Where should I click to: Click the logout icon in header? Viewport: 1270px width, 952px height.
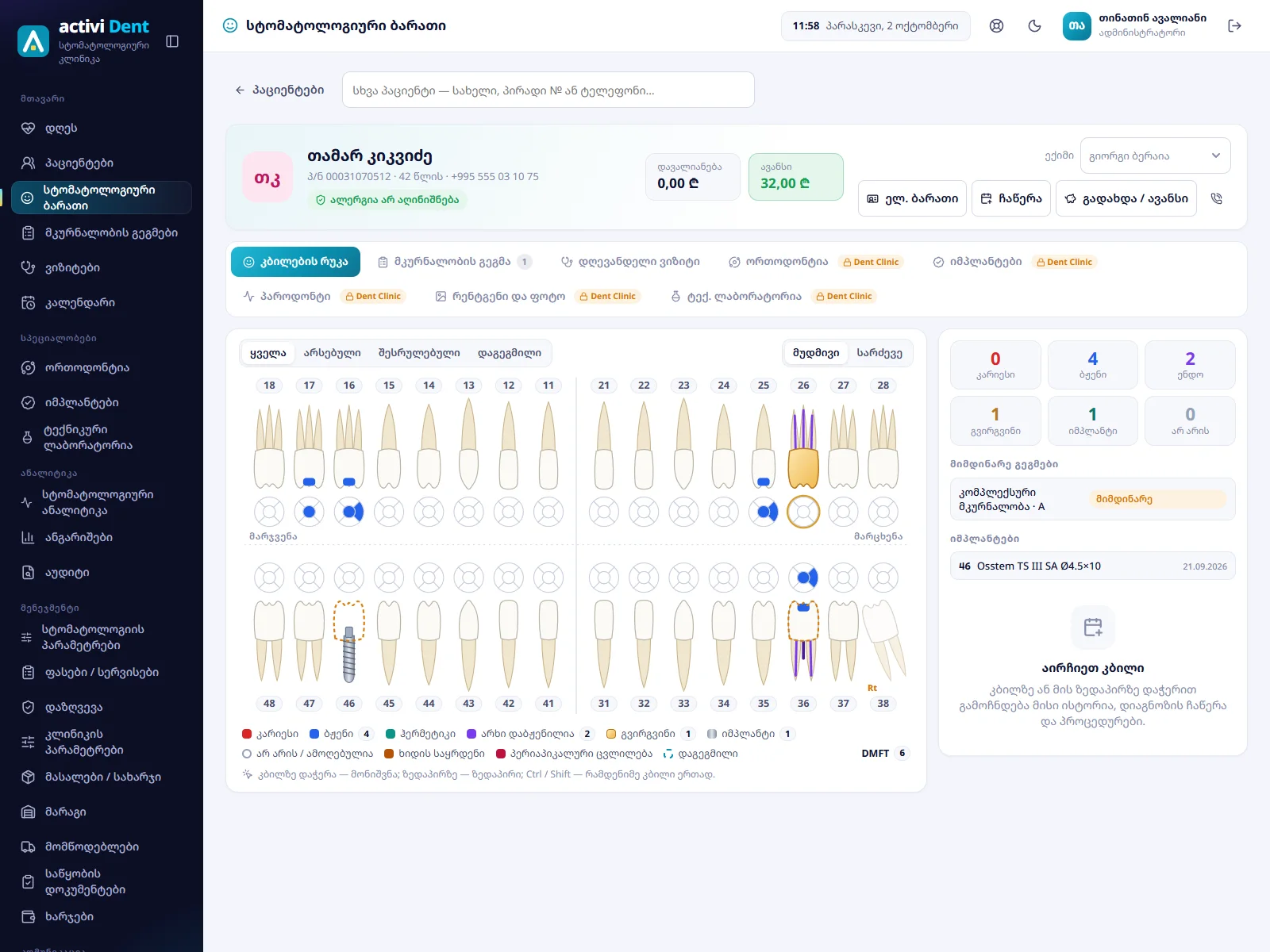point(1234,25)
